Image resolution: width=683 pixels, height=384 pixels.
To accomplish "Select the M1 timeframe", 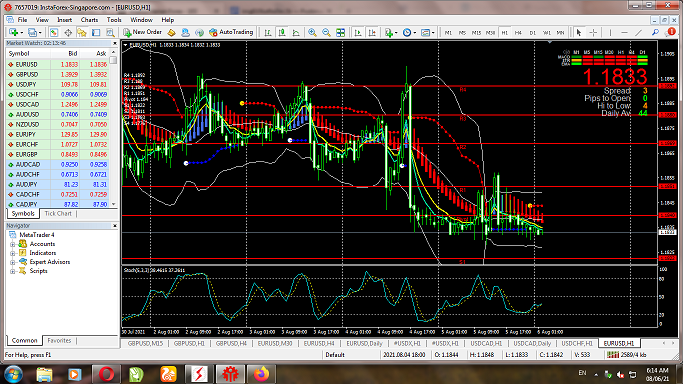I will point(448,33).
